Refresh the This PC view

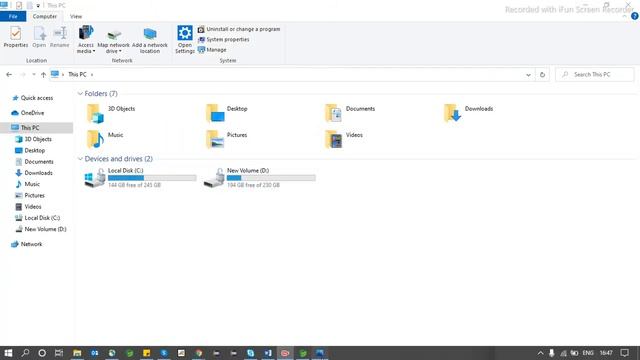542,75
